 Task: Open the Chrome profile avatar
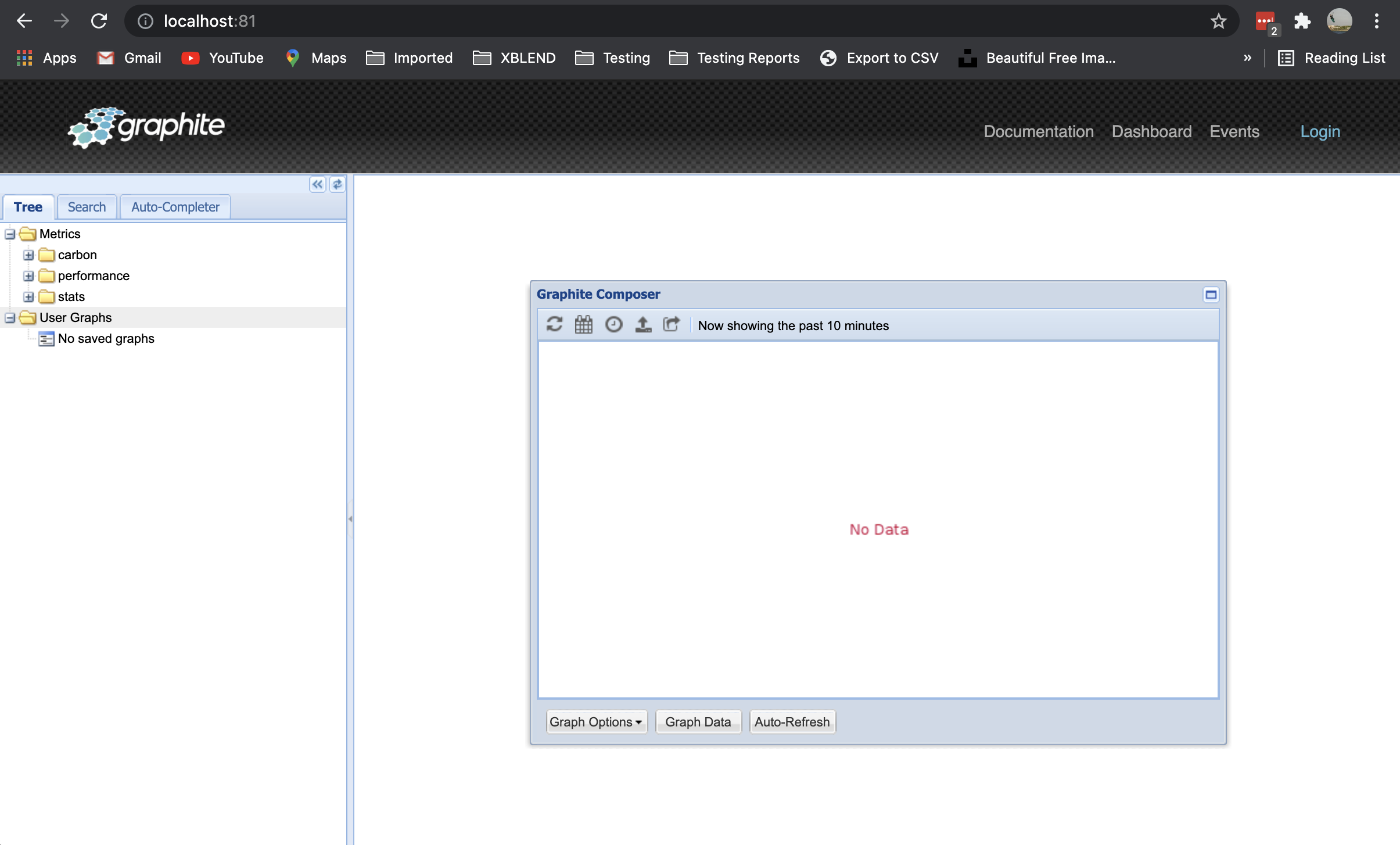pyautogui.click(x=1339, y=22)
